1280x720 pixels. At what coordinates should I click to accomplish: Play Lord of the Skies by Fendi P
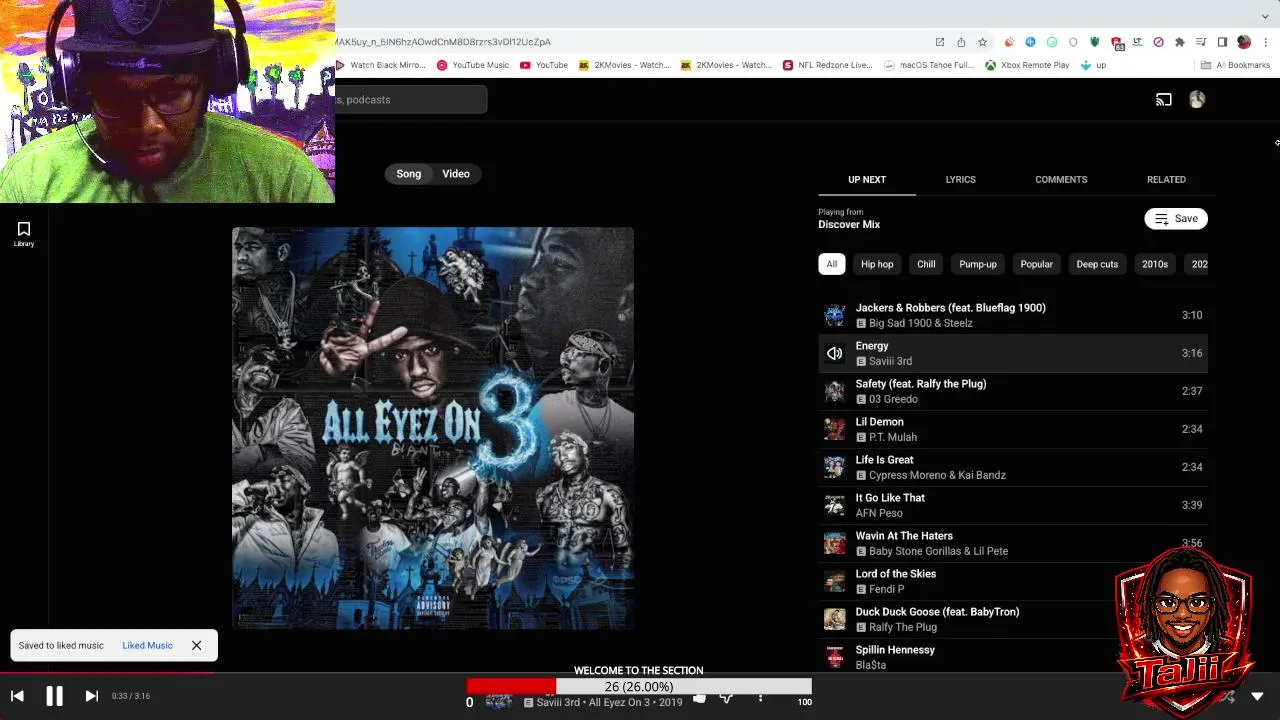(1013, 581)
